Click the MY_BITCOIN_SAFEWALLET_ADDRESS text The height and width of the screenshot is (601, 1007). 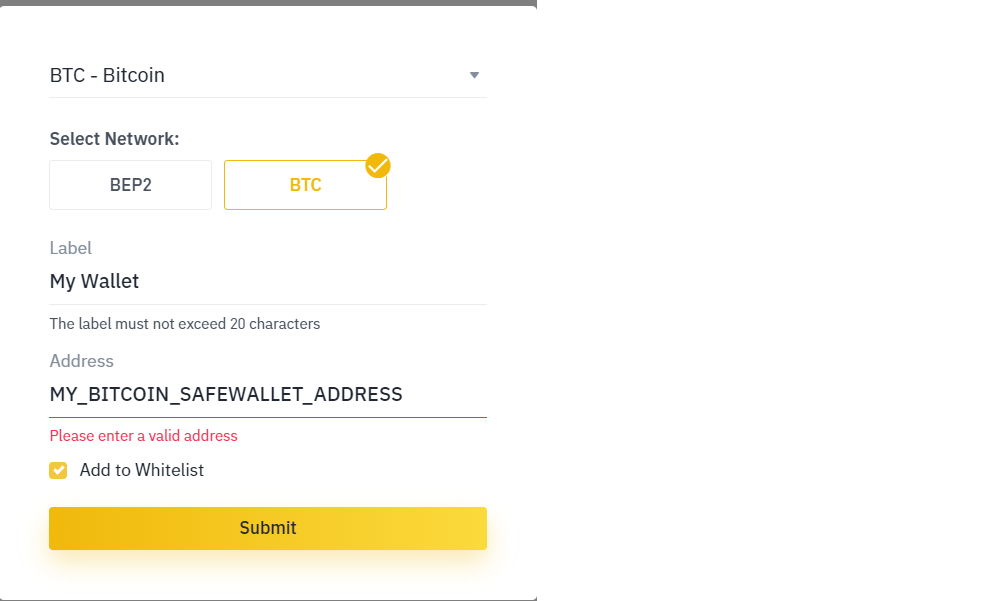tap(226, 394)
